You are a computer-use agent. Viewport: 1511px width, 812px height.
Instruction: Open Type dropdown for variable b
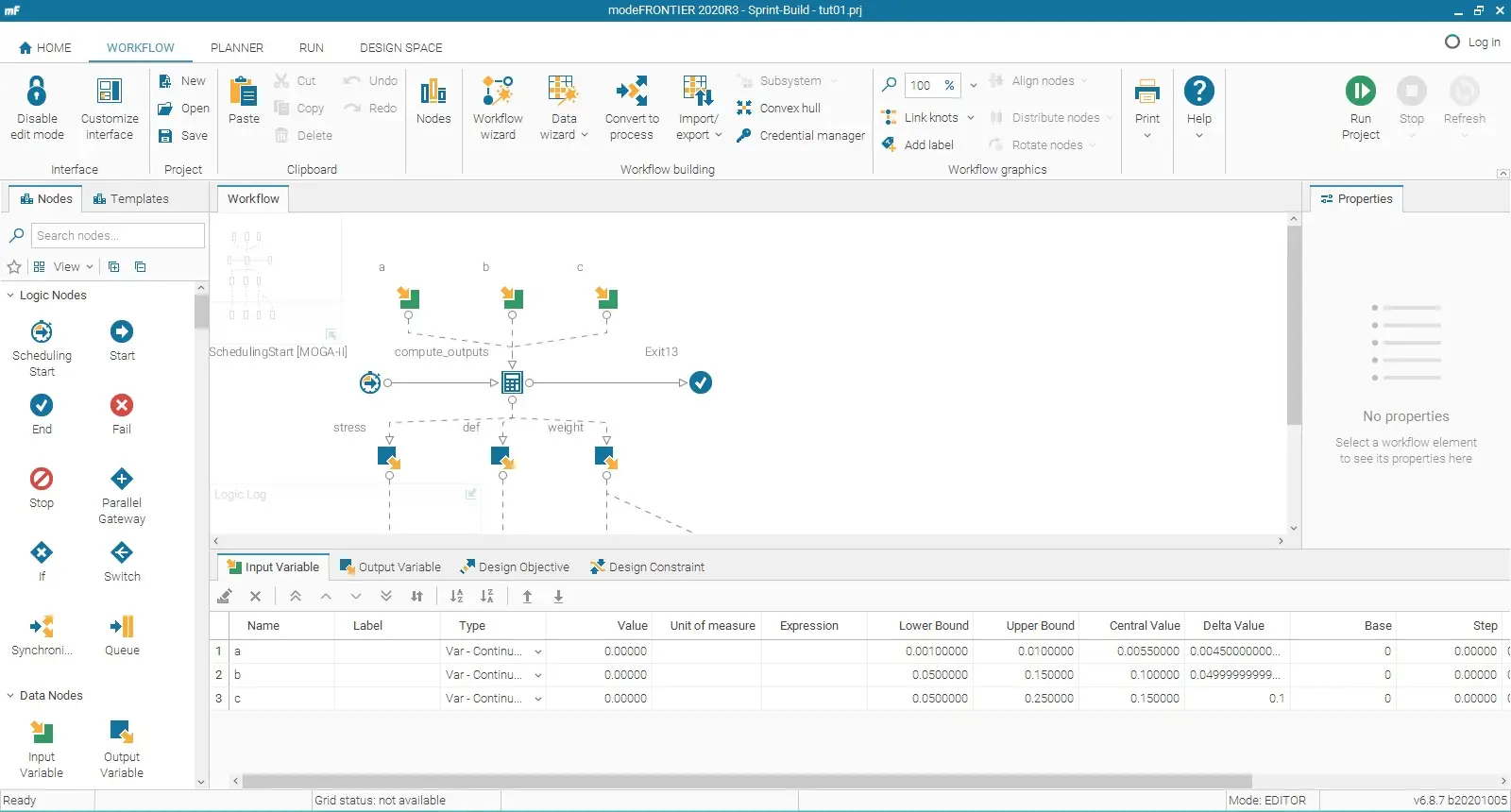[x=537, y=675]
